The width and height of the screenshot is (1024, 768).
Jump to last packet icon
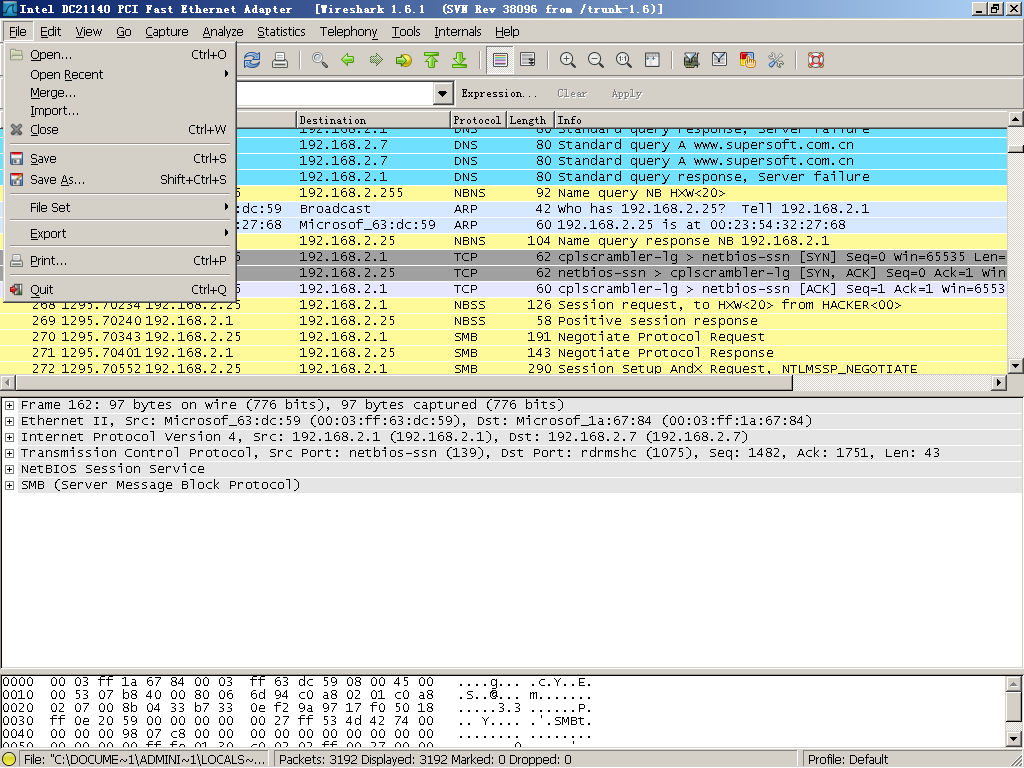(x=460, y=60)
